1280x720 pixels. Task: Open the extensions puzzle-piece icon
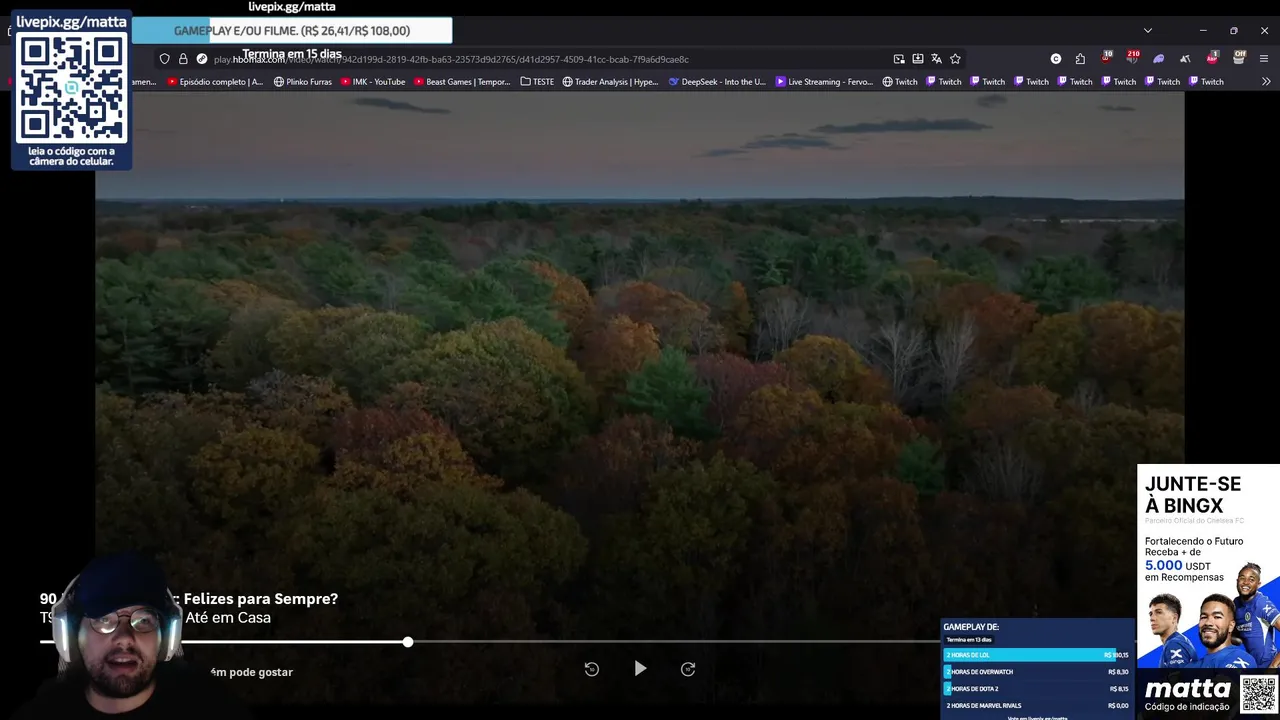coord(1080,59)
